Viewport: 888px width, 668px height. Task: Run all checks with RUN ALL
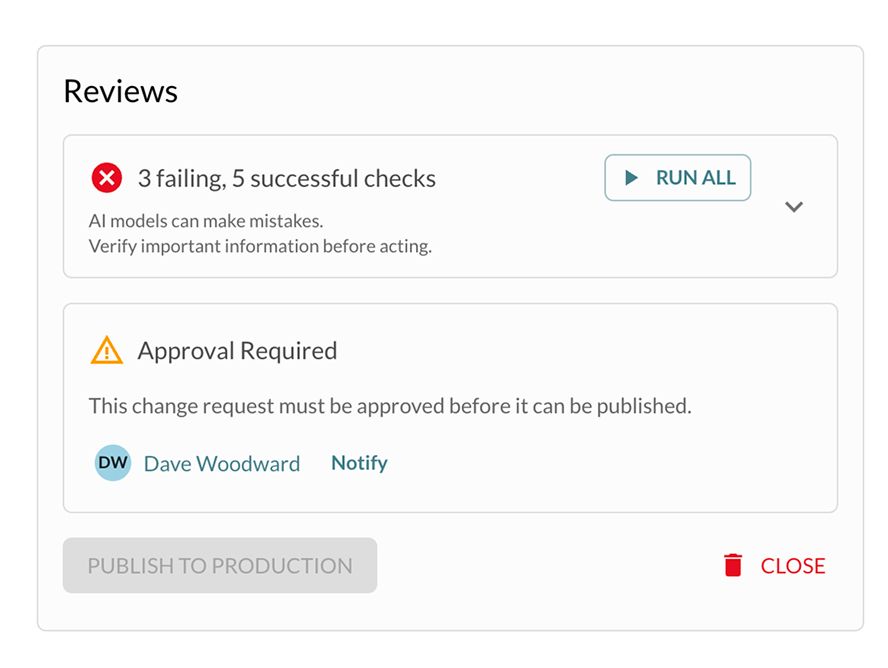click(x=677, y=177)
